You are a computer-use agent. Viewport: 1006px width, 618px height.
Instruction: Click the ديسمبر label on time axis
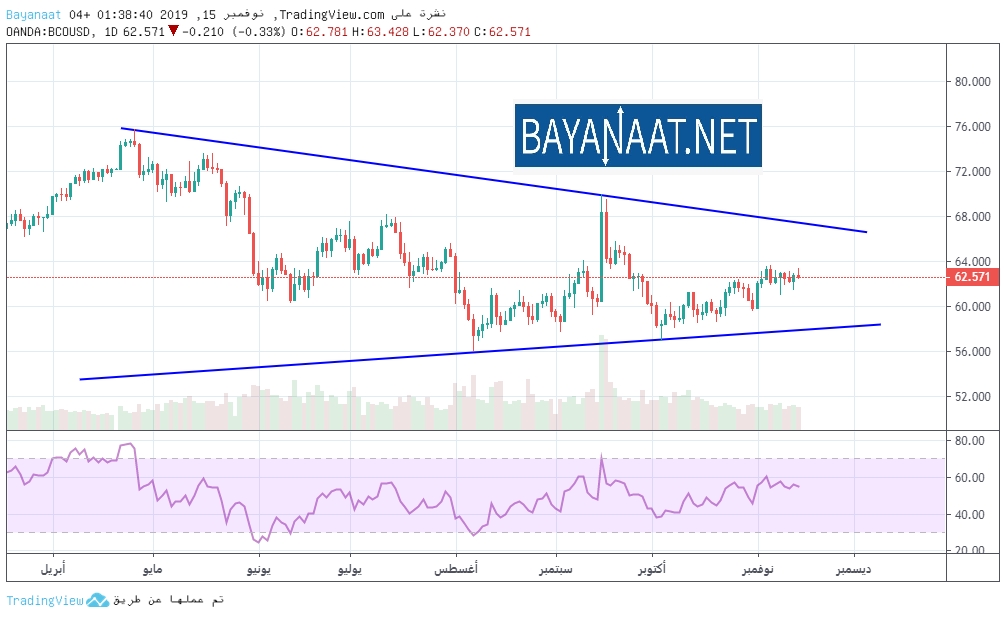[852, 569]
